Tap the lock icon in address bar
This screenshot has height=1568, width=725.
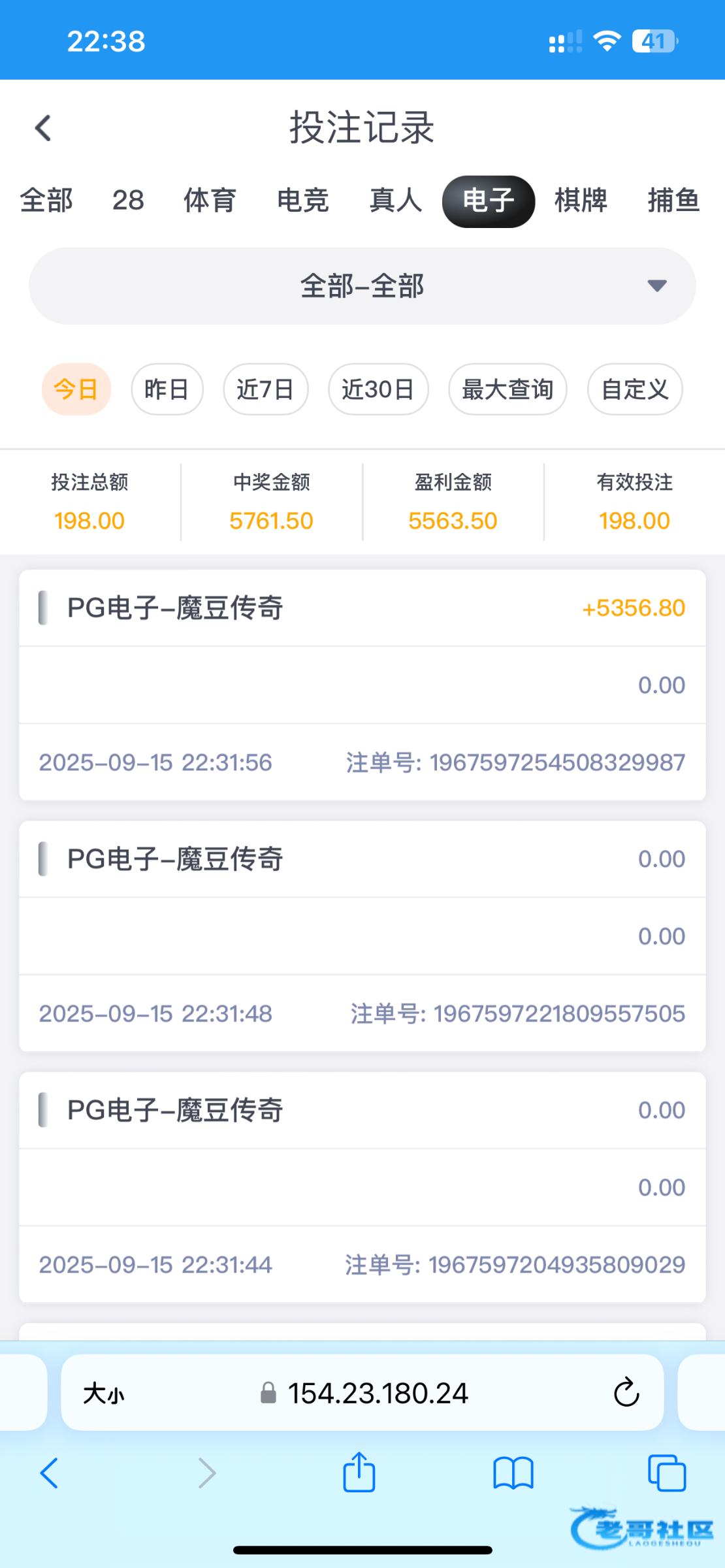coord(268,1393)
